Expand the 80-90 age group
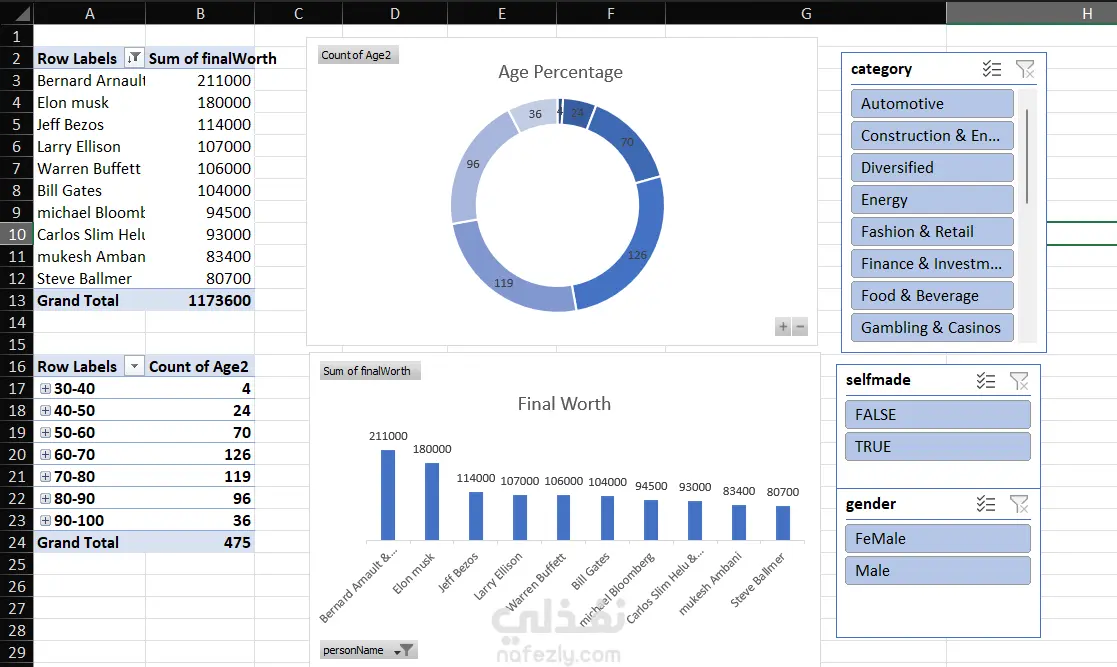Screen dimensions: 1117x667 46,499
